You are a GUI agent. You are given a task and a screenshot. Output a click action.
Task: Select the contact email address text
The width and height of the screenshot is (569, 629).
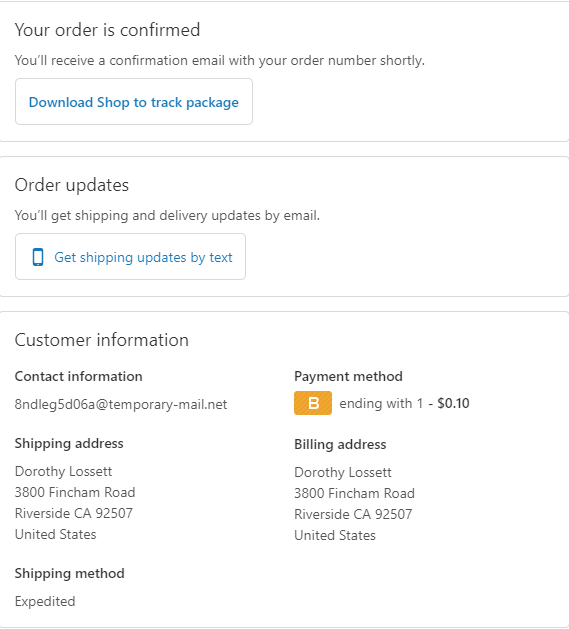click(x=121, y=404)
